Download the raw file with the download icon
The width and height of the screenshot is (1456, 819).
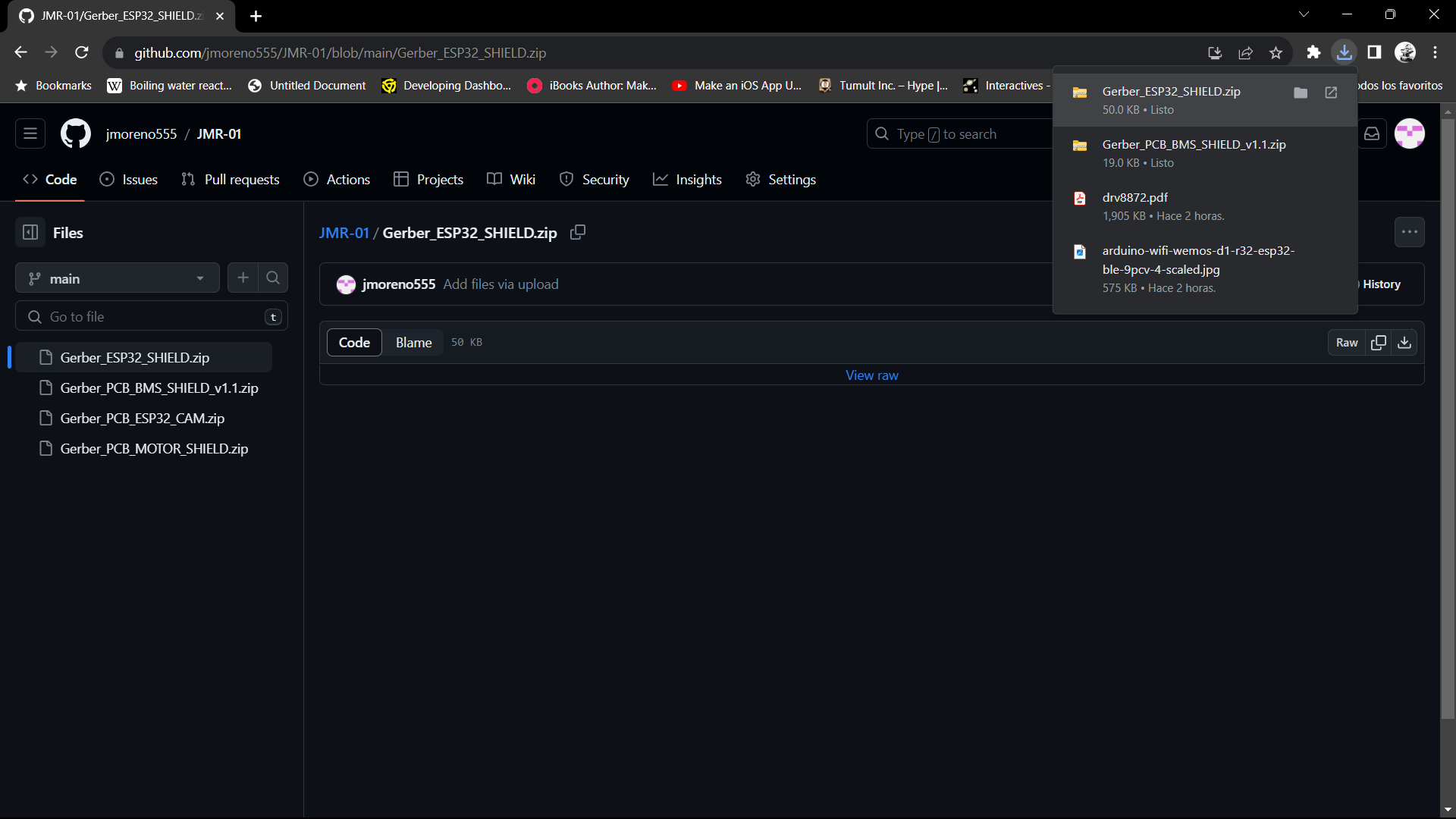coord(1404,343)
